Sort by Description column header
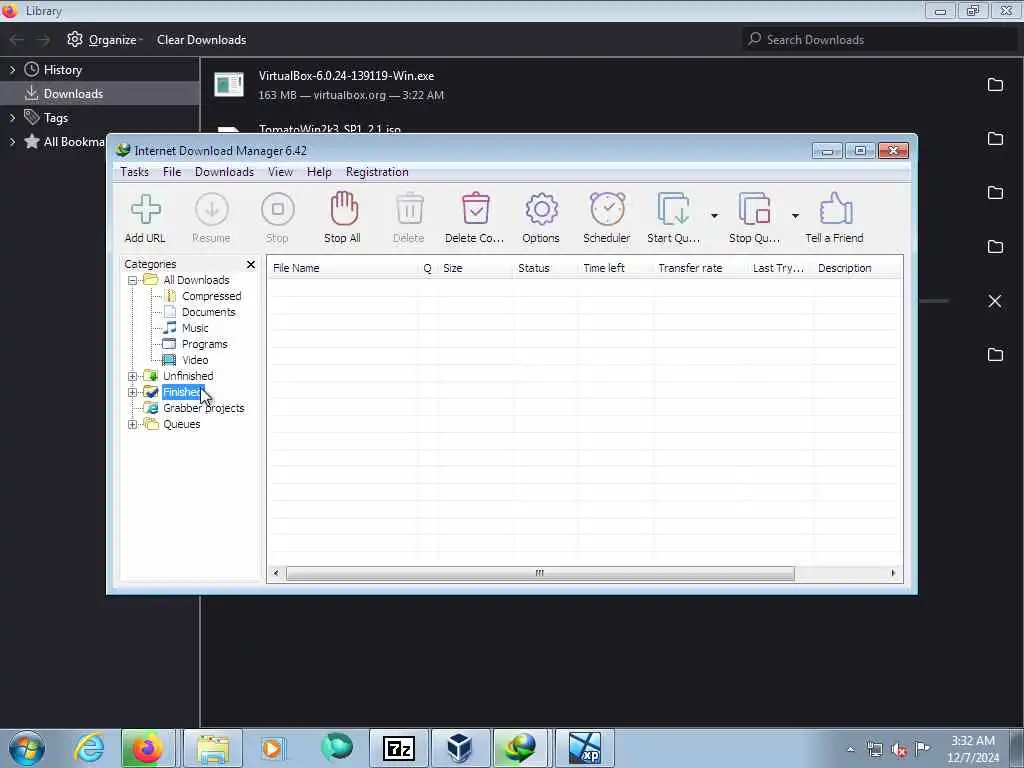 857,268
